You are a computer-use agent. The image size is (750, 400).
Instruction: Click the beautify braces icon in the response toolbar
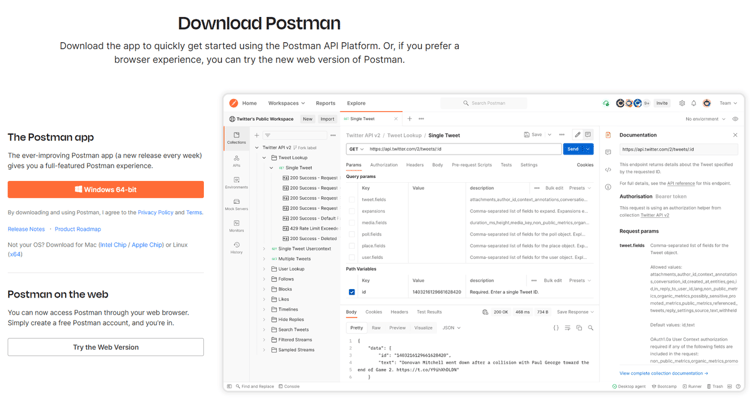click(x=556, y=328)
